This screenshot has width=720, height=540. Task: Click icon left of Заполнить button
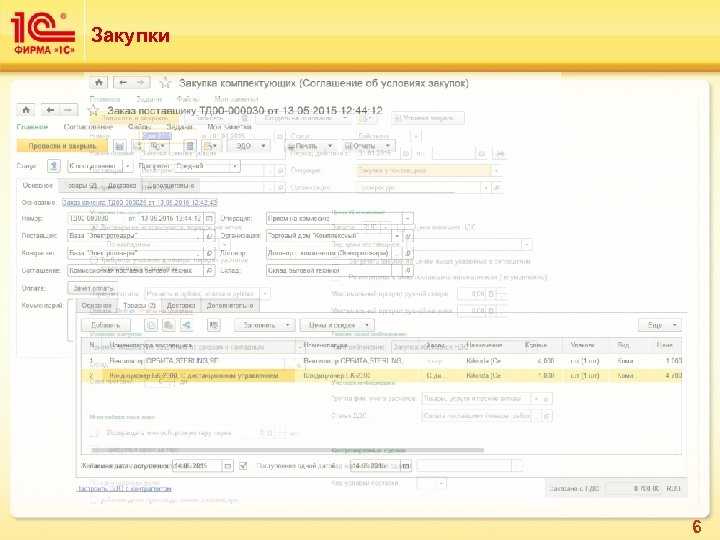click(214, 325)
